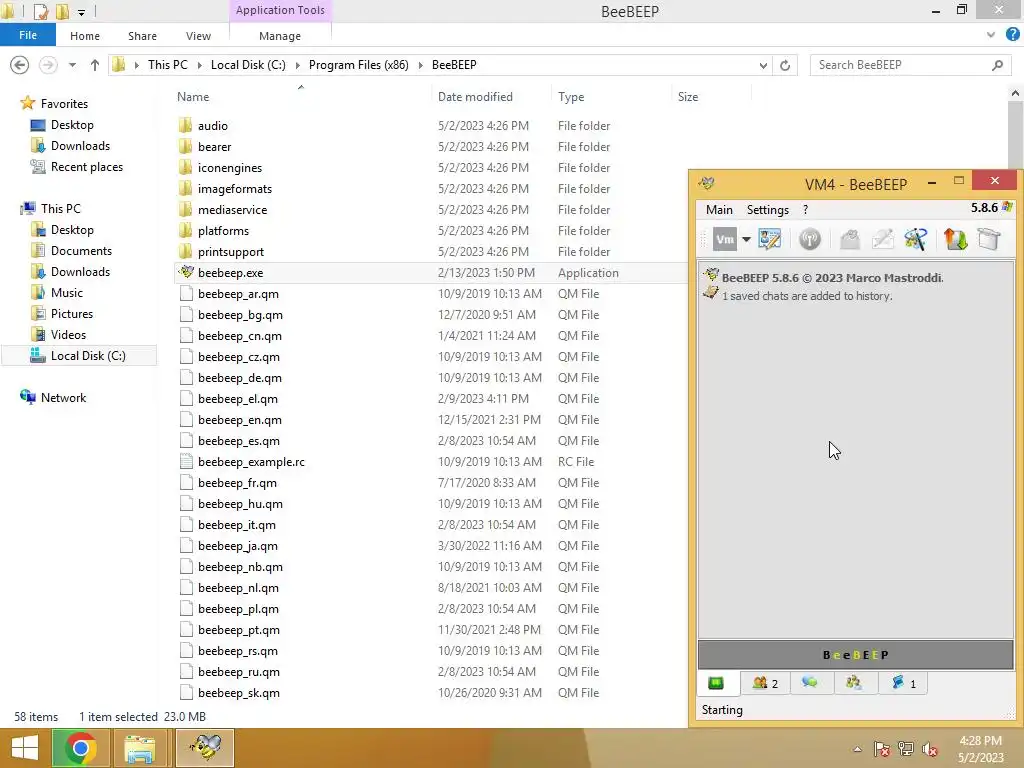This screenshot has height=768, width=1024.
Task: Open the Settings menu in BeeBEEP
Action: point(768,210)
